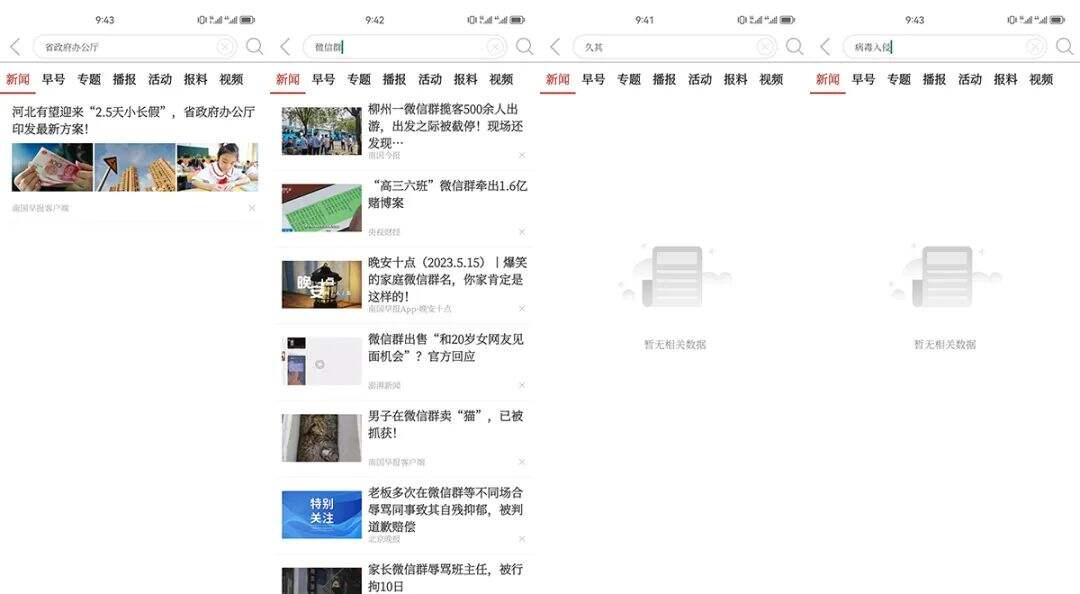This screenshot has width=1080, height=594.
Task: Go back from the 省政府办公厅 search screen
Action: [x=15, y=47]
